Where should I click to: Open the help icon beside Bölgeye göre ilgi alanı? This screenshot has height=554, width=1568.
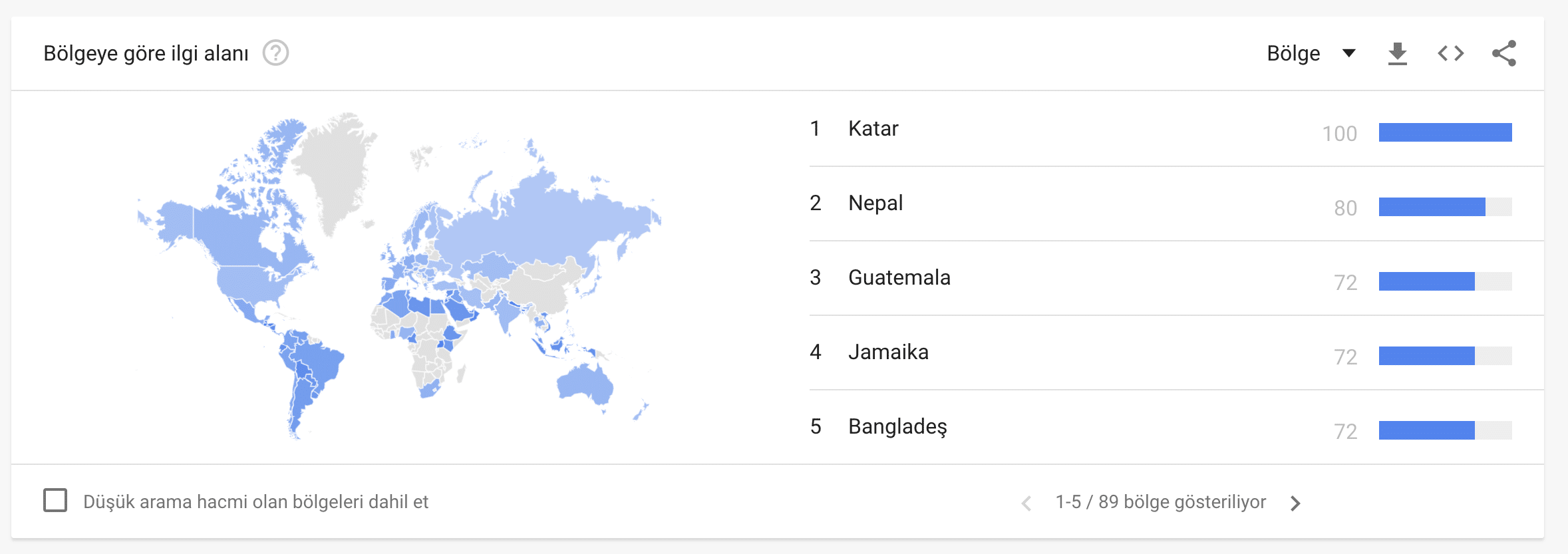pyautogui.click(x=275, y=53)
